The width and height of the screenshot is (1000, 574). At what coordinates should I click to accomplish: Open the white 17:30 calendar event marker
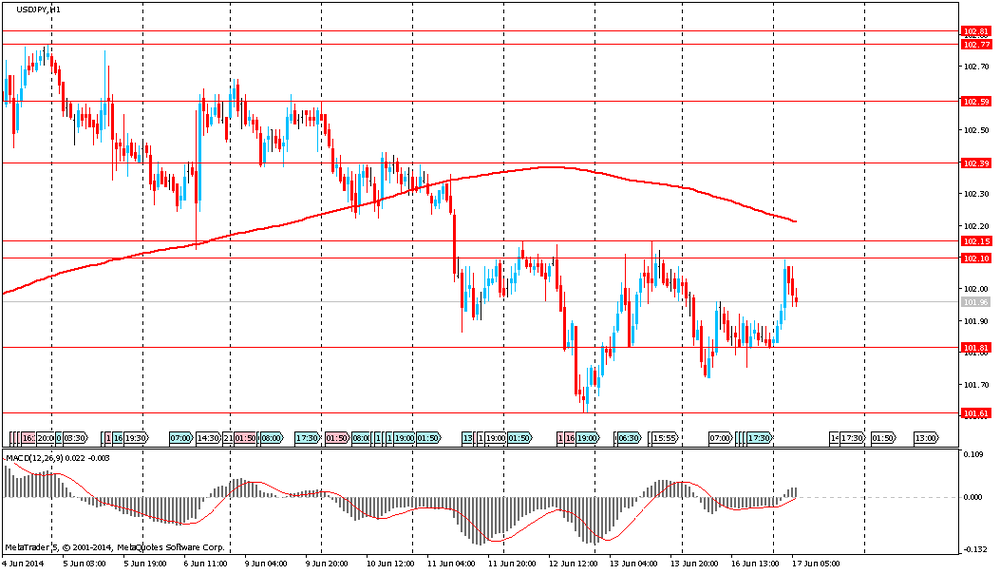tap(853, 438)
